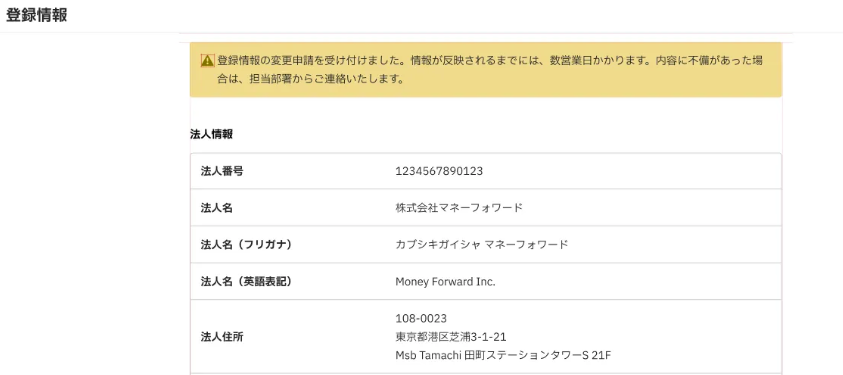Image resolution: width=843 pixels, height=375 pixels.
Task: Click the 登録情報 page heading
Action: [37, 15]
